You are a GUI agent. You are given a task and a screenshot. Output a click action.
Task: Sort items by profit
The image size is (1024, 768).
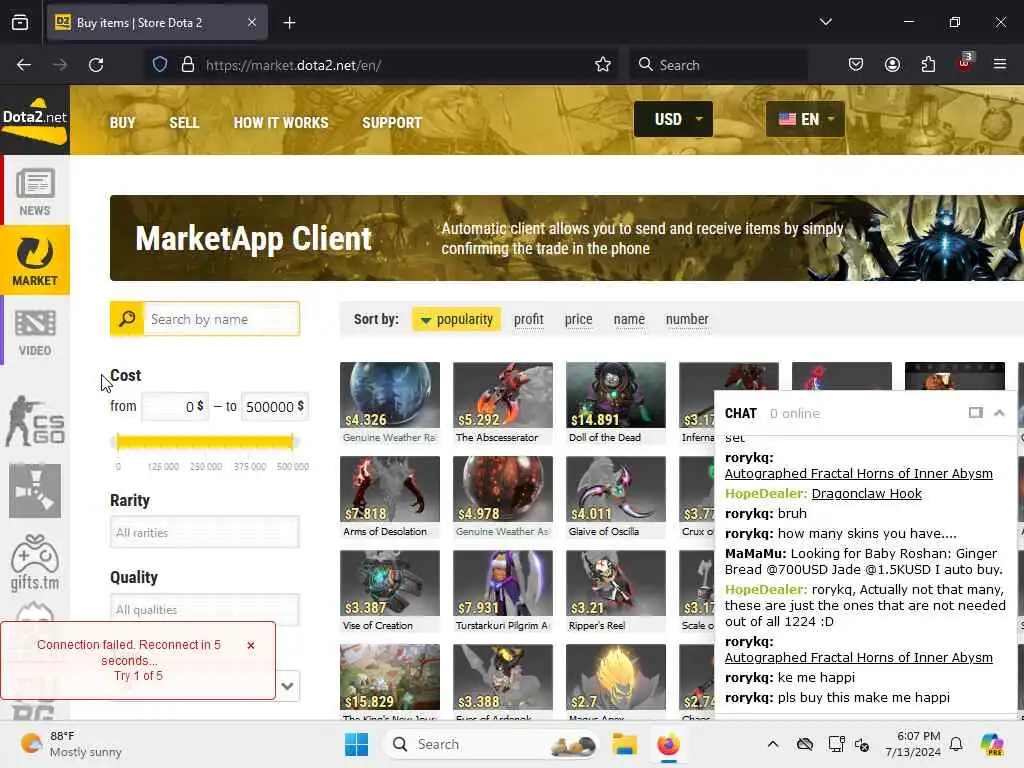[x=528, y=319]
